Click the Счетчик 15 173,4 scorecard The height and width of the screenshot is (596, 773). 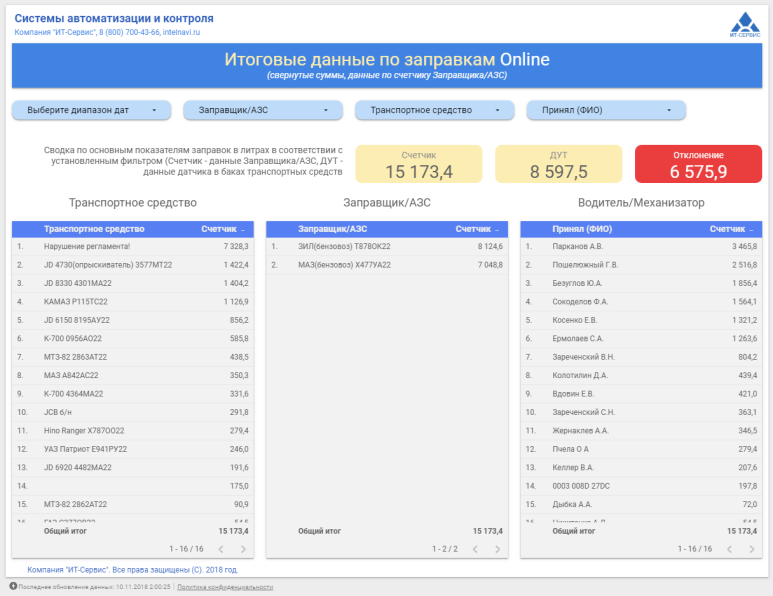[419, 164]
